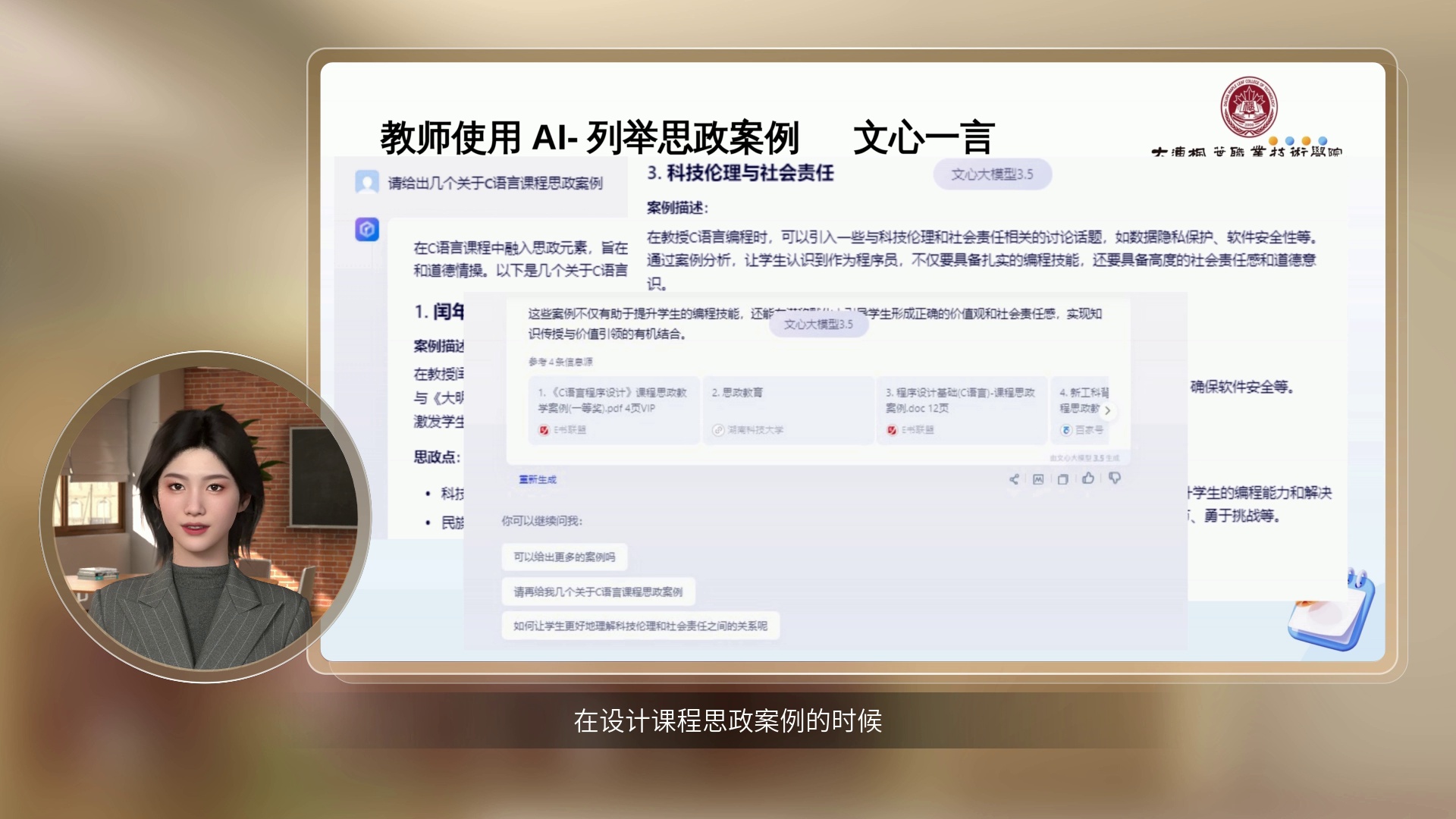This screenshot has width=1456, height=819.
Task: Click the lower 文心大模型3.5 badge
Action: (818, 325)
